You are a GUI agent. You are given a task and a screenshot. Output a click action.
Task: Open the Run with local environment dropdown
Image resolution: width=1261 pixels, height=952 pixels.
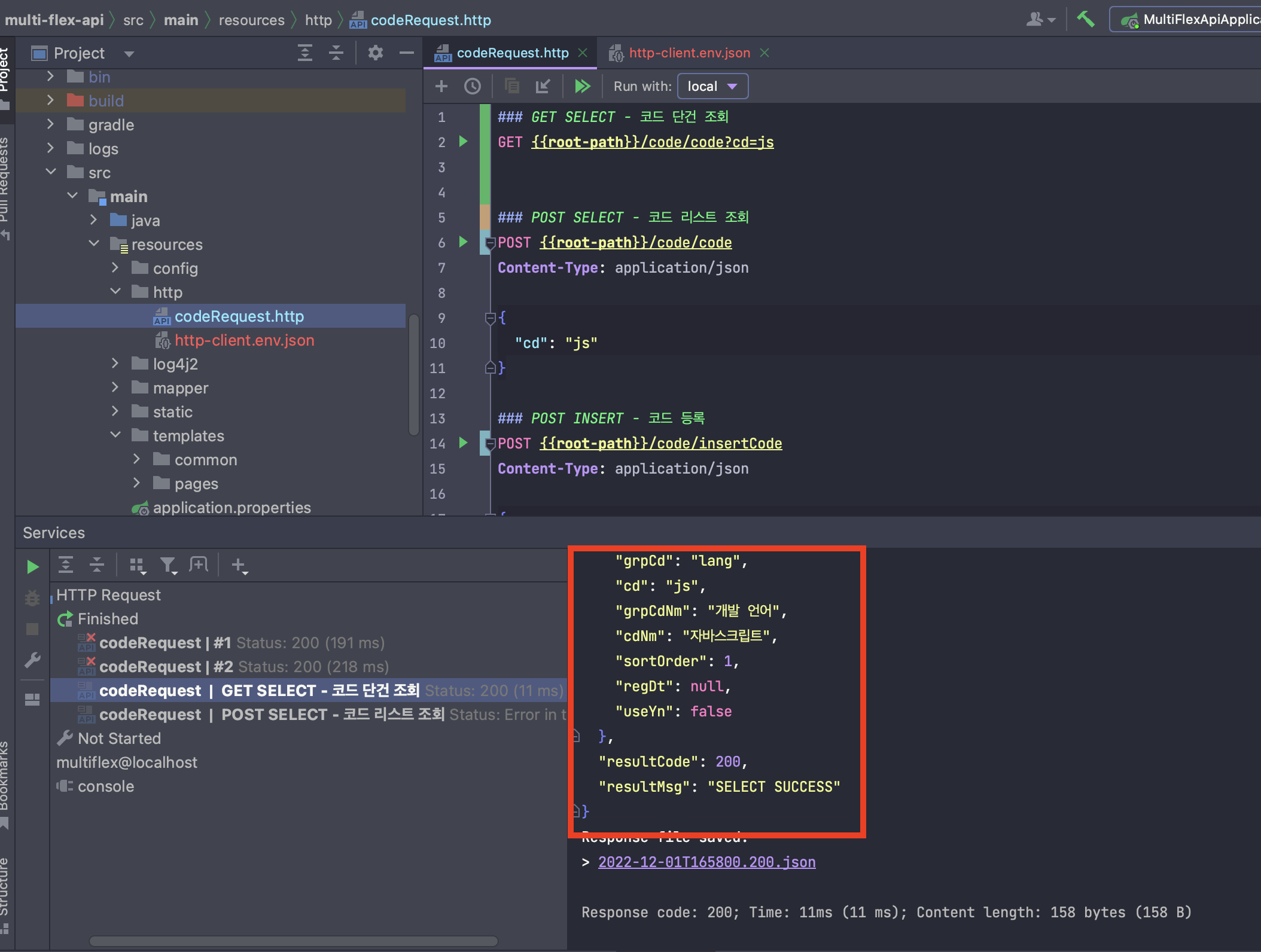click(712, 86)
